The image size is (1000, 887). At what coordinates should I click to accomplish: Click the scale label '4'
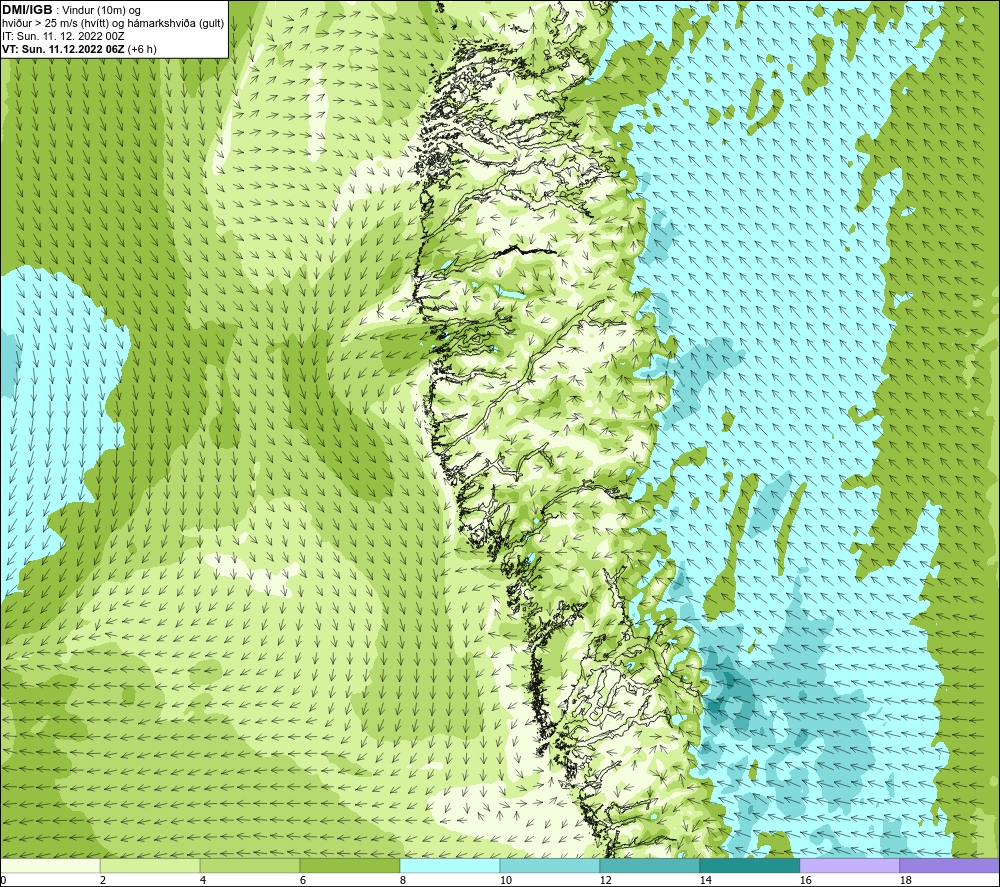[203, 881]
